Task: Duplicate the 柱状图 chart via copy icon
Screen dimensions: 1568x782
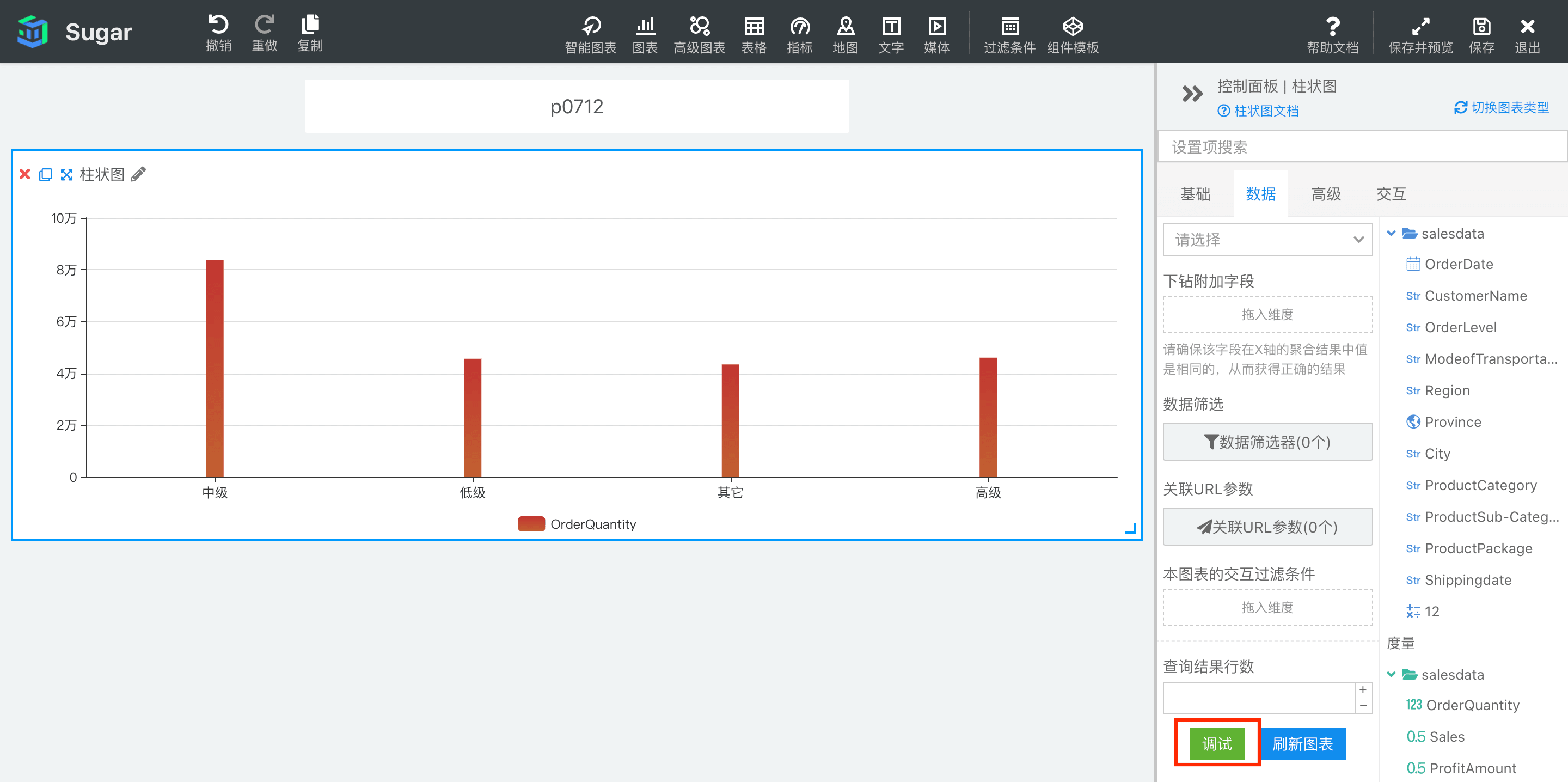Action: (46, 175)
